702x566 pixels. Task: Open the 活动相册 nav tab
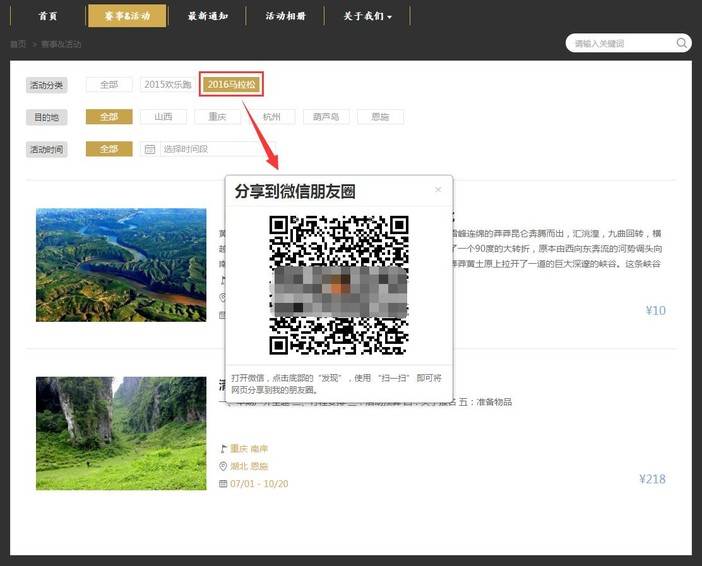[286, 16]
